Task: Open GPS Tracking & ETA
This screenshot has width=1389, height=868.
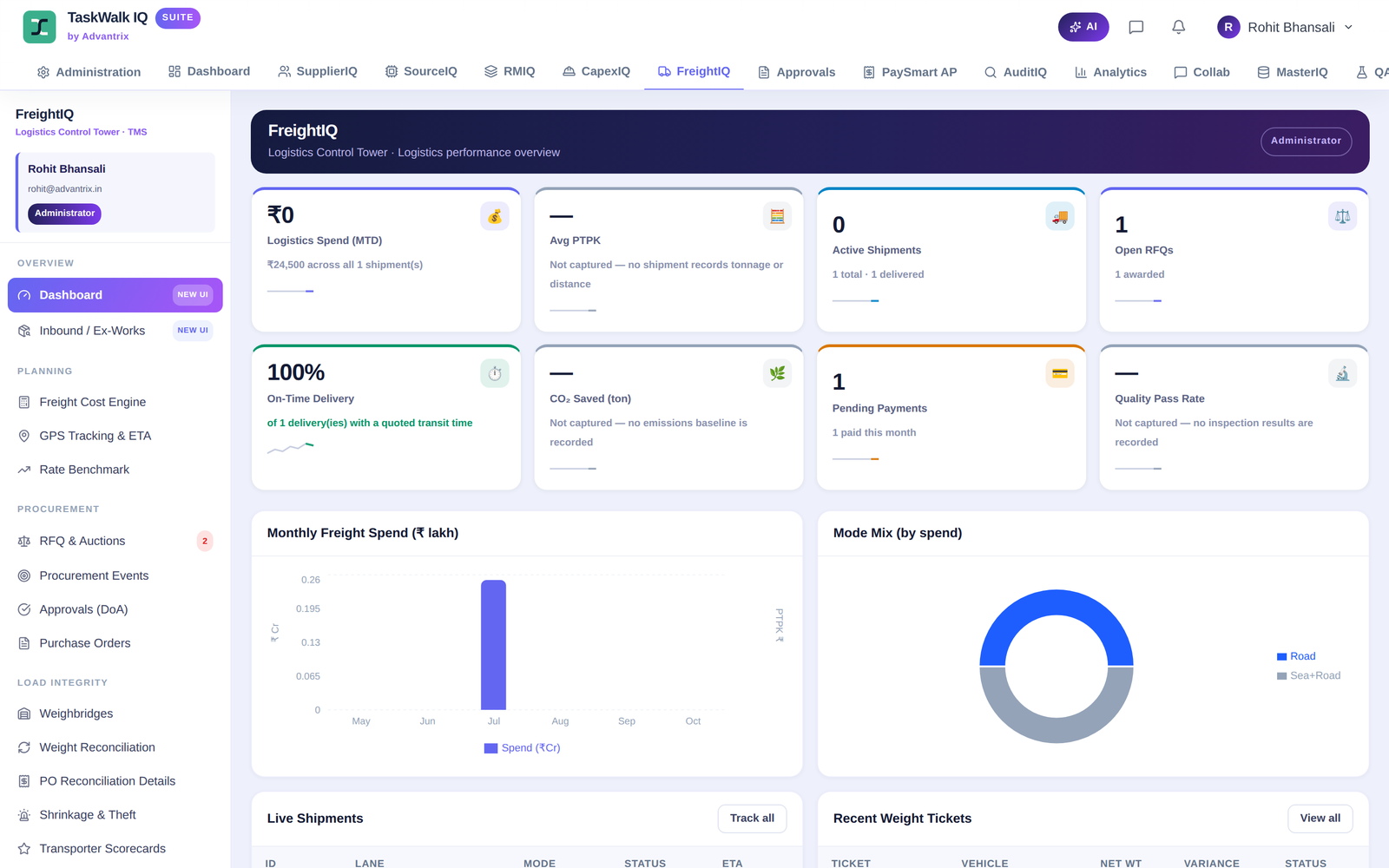Action: tap(115, 436)
